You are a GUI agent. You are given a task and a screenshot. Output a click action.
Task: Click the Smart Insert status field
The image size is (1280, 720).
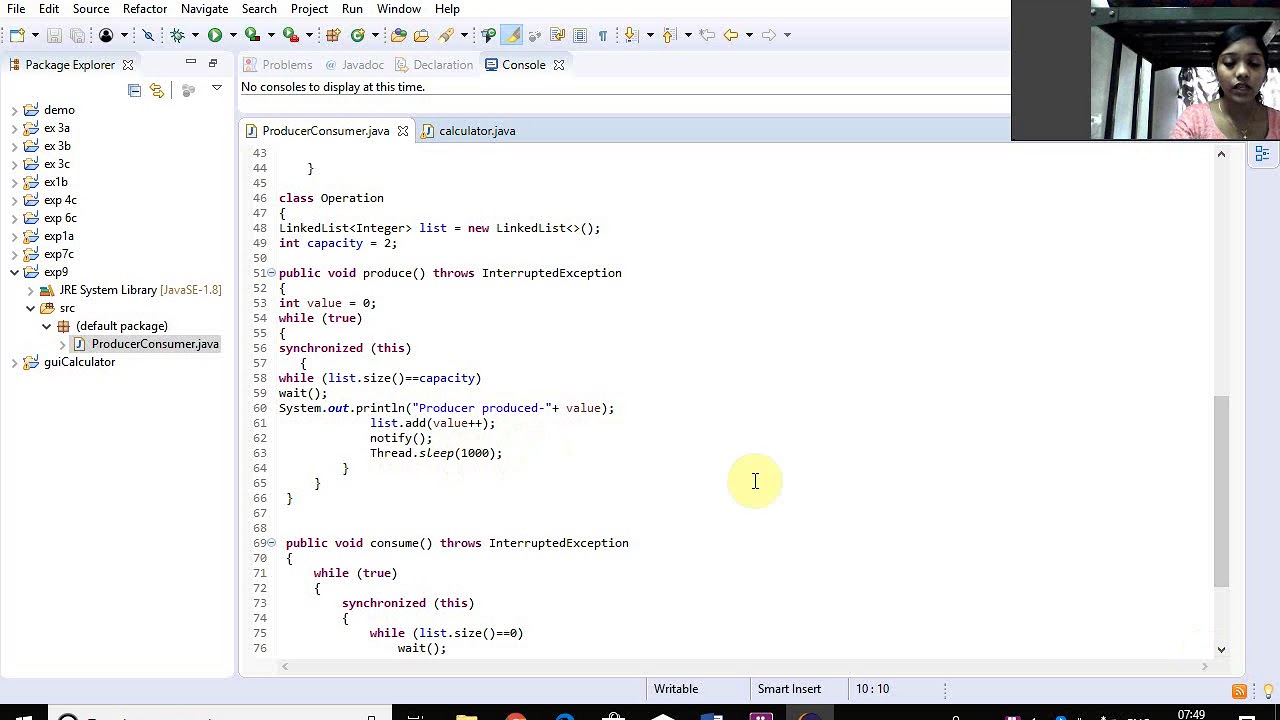789,689
